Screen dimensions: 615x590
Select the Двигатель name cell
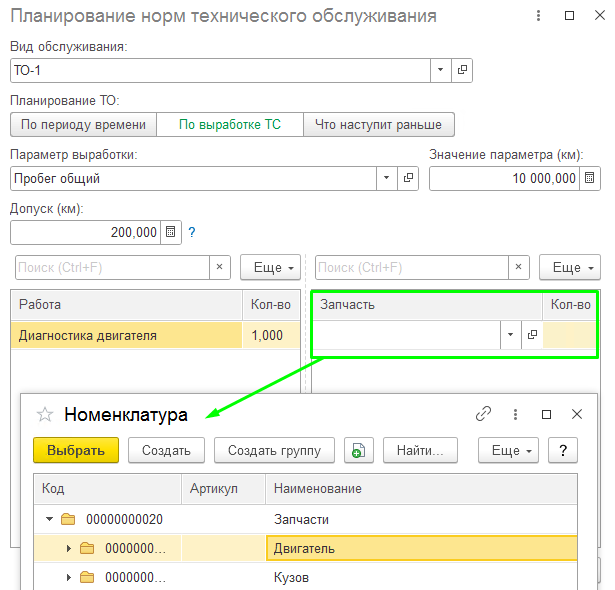[x=421, y=548]
